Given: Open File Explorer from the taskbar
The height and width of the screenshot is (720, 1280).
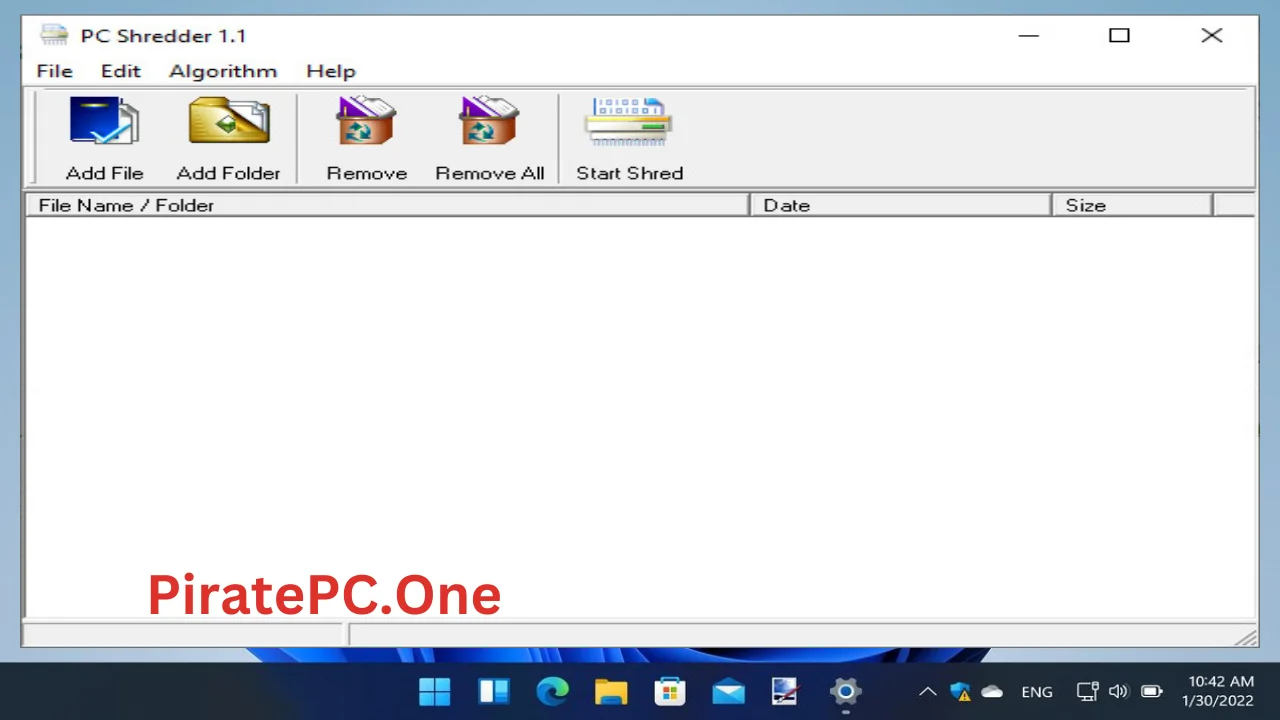Looking at the screenshot, I should (x=611, y=691).
